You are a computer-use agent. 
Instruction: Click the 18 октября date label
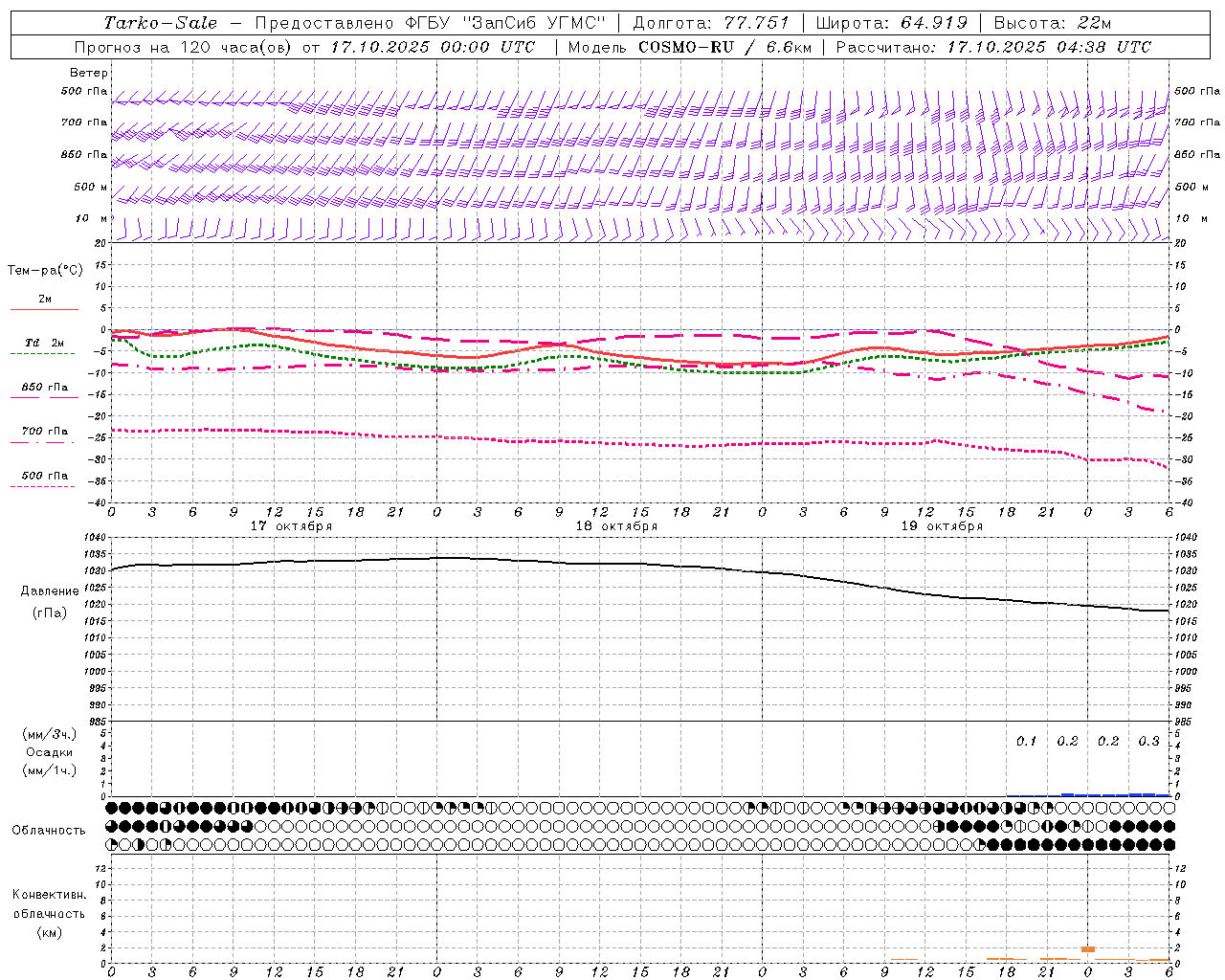coord(616,526)
